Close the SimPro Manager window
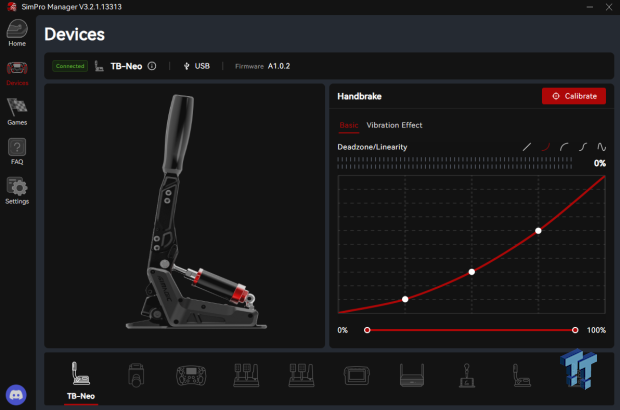620x410 pixels. pyautogui.click(x=609, y=7)
